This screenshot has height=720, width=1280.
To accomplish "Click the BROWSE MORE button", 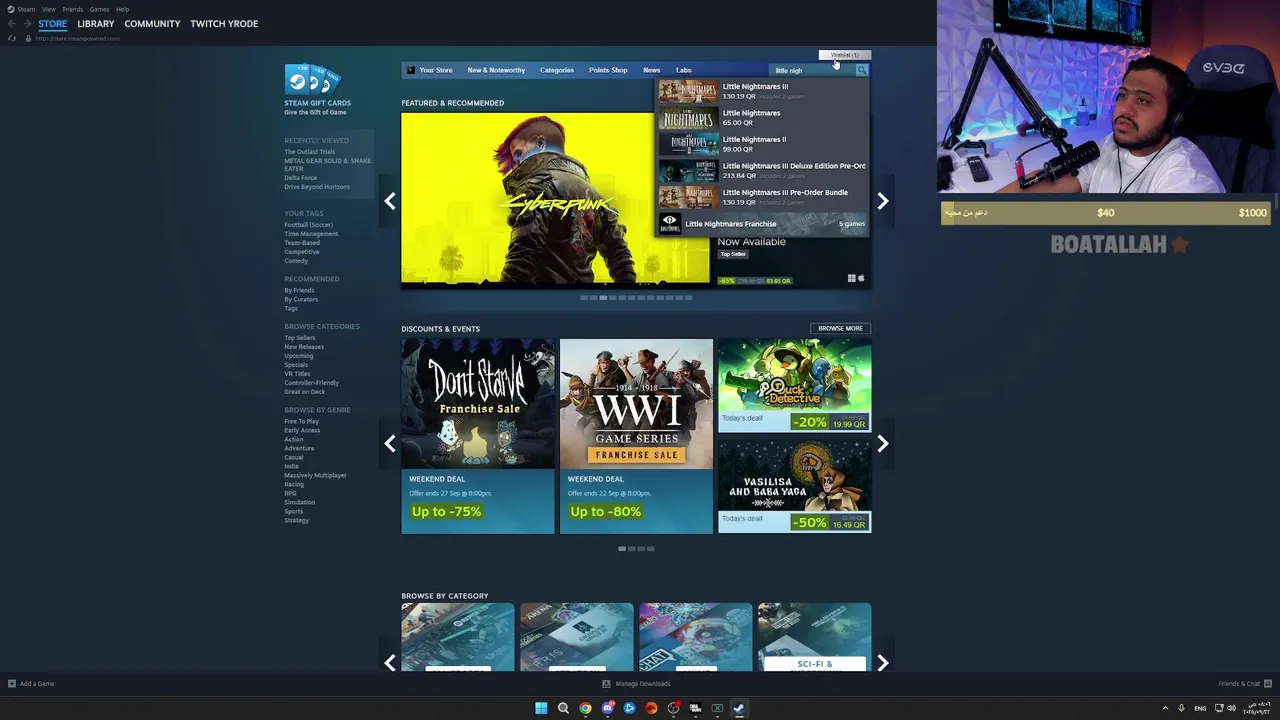I will 840,328.
